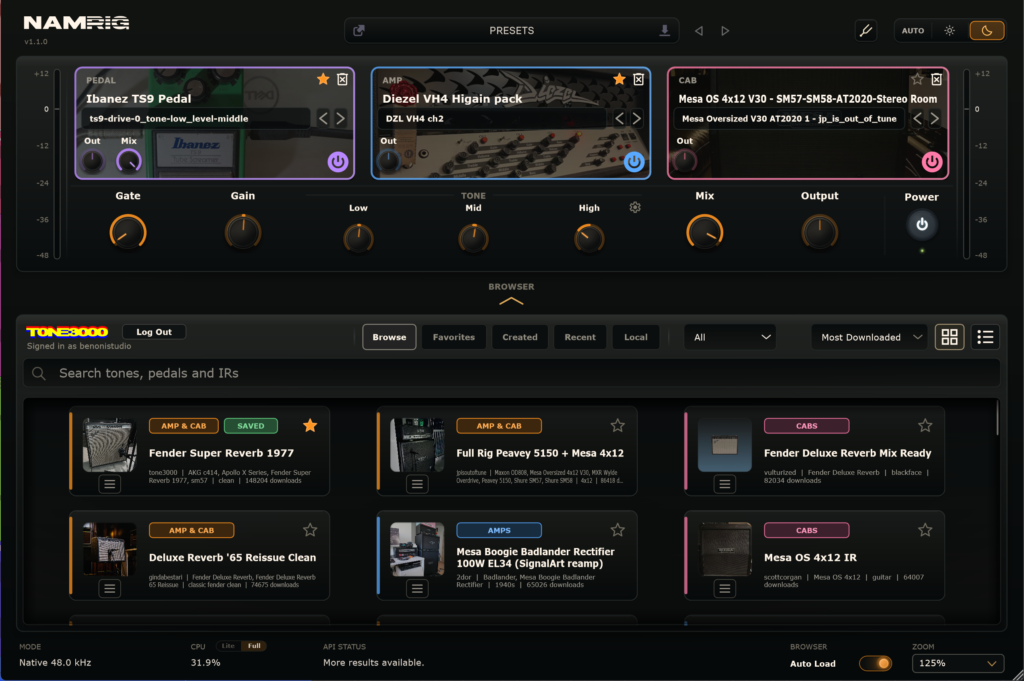The width and height of the screenshot is (1024, 681).
Task: Unfavorite the Diezel VH4 amp star
Action: point(619,79)
